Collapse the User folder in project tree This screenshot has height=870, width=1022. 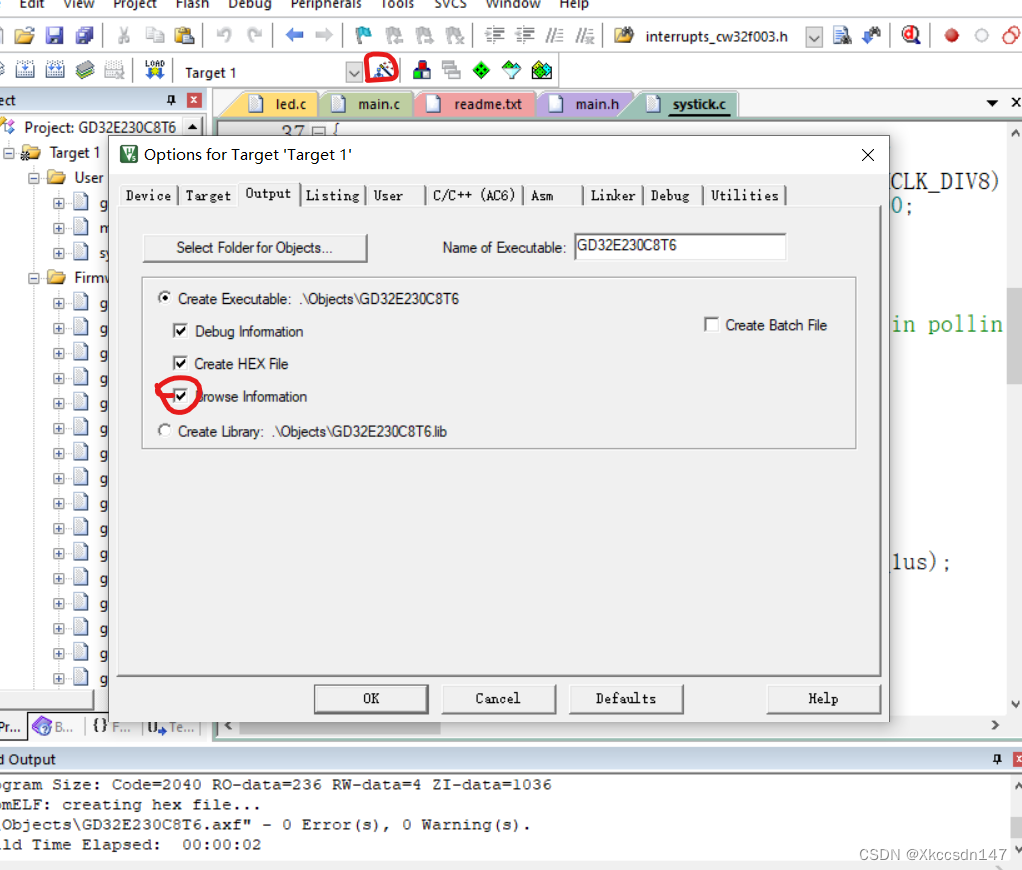point(33,179)
